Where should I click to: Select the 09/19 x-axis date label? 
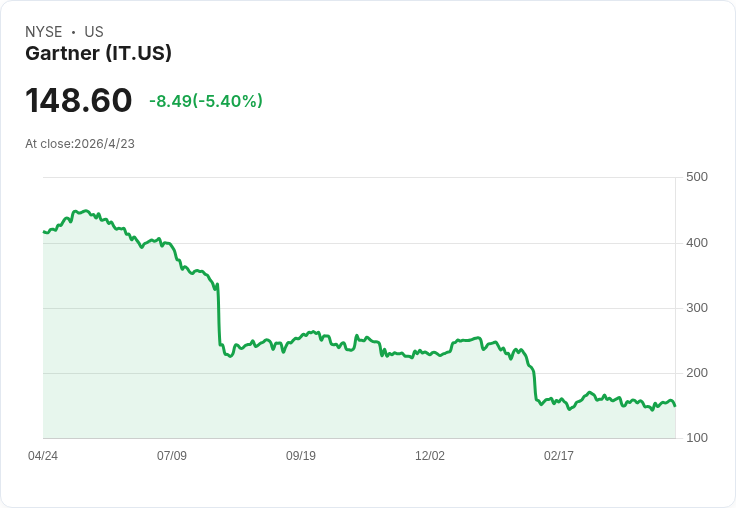coord(301,456)
